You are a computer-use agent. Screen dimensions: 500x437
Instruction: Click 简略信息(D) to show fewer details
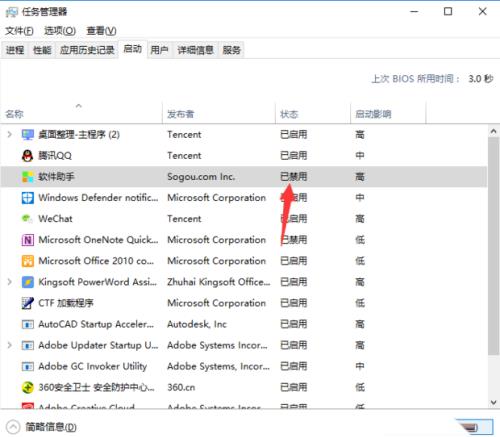pos(51,427)
